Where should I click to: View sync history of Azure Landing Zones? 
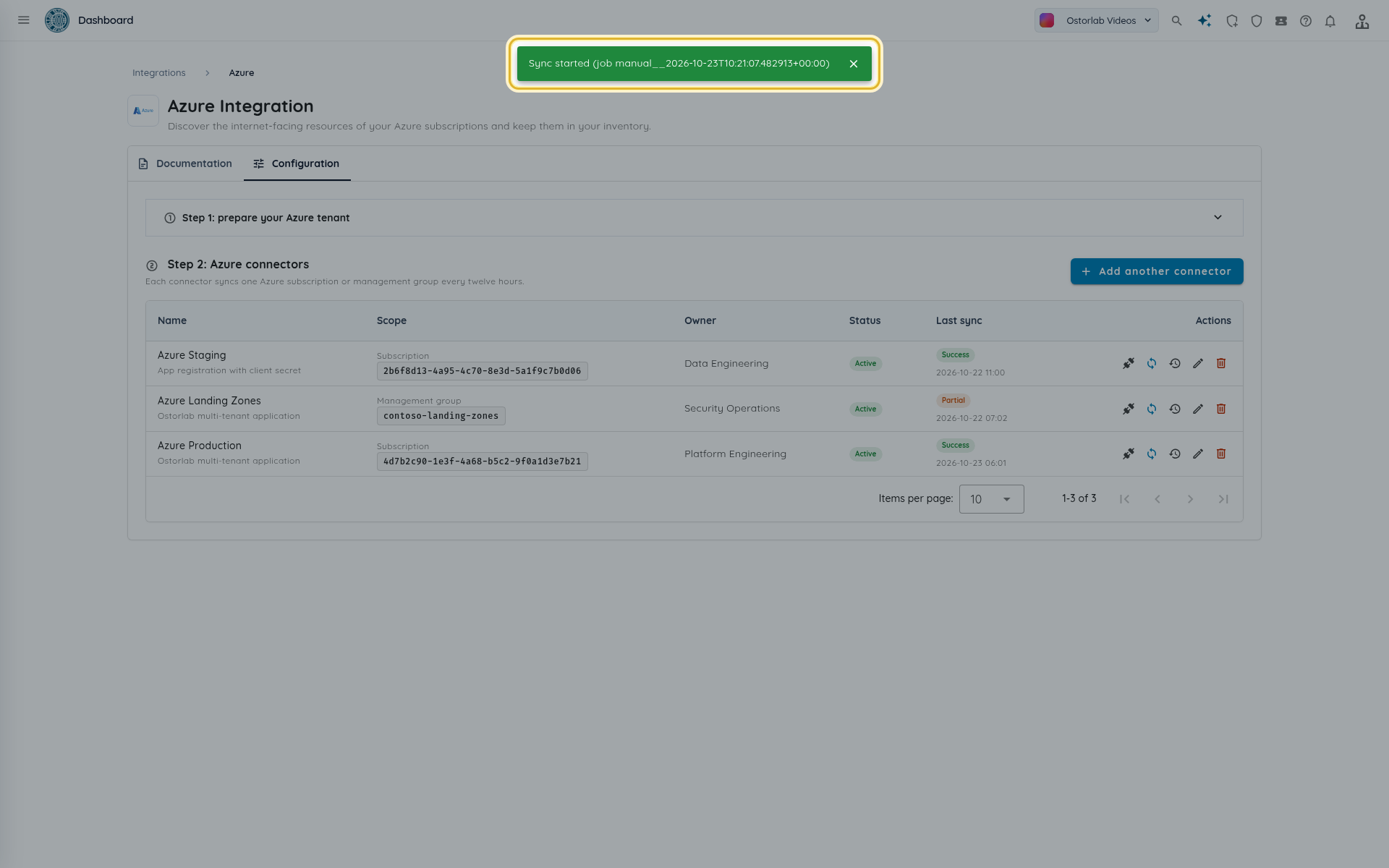point(1175,409)
